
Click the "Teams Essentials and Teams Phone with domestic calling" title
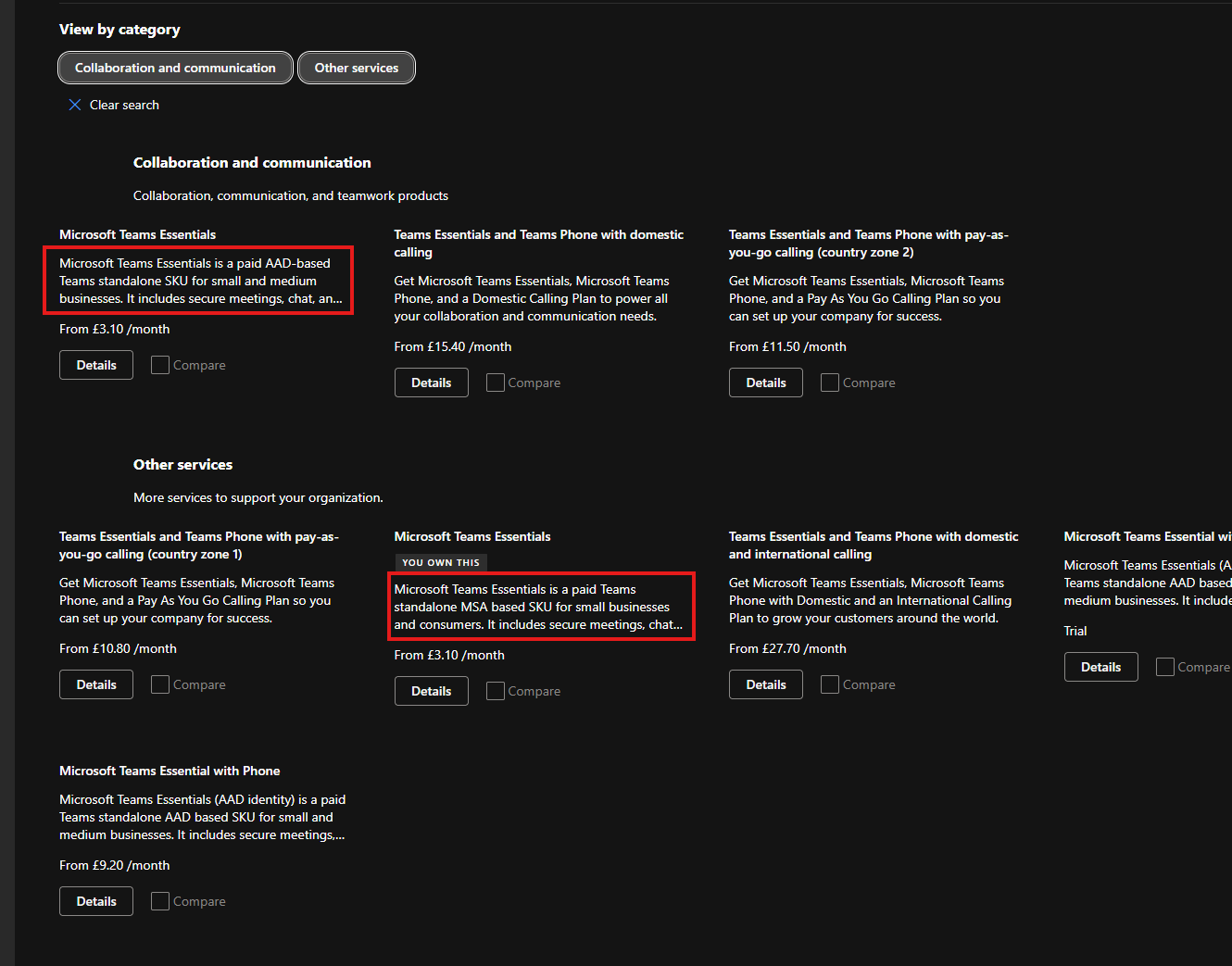539,244
